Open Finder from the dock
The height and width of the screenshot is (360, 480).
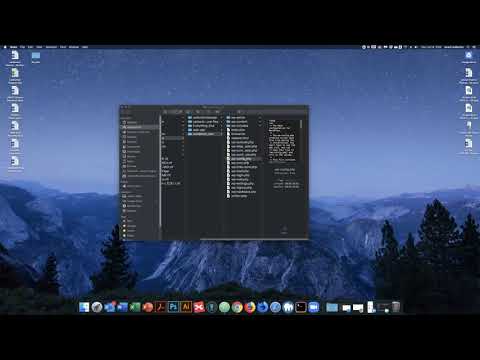[84, 307]
